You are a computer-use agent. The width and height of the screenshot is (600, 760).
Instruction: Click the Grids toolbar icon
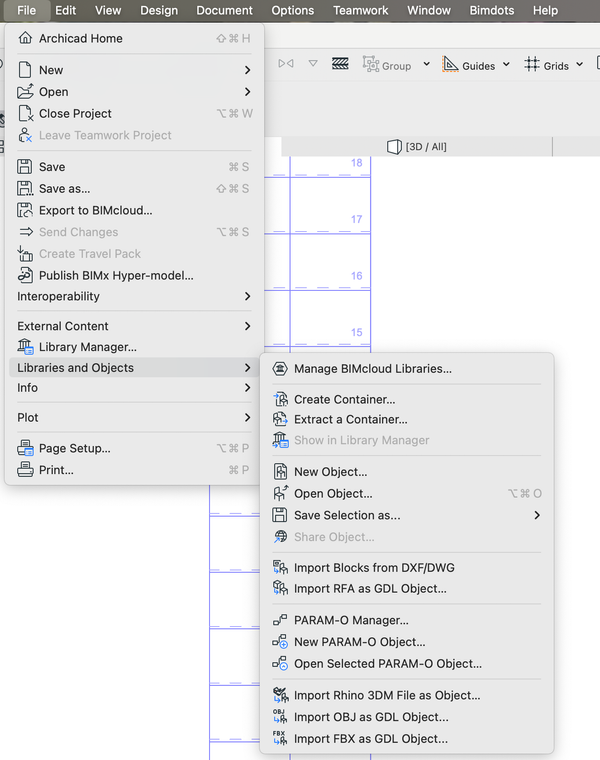532,64
